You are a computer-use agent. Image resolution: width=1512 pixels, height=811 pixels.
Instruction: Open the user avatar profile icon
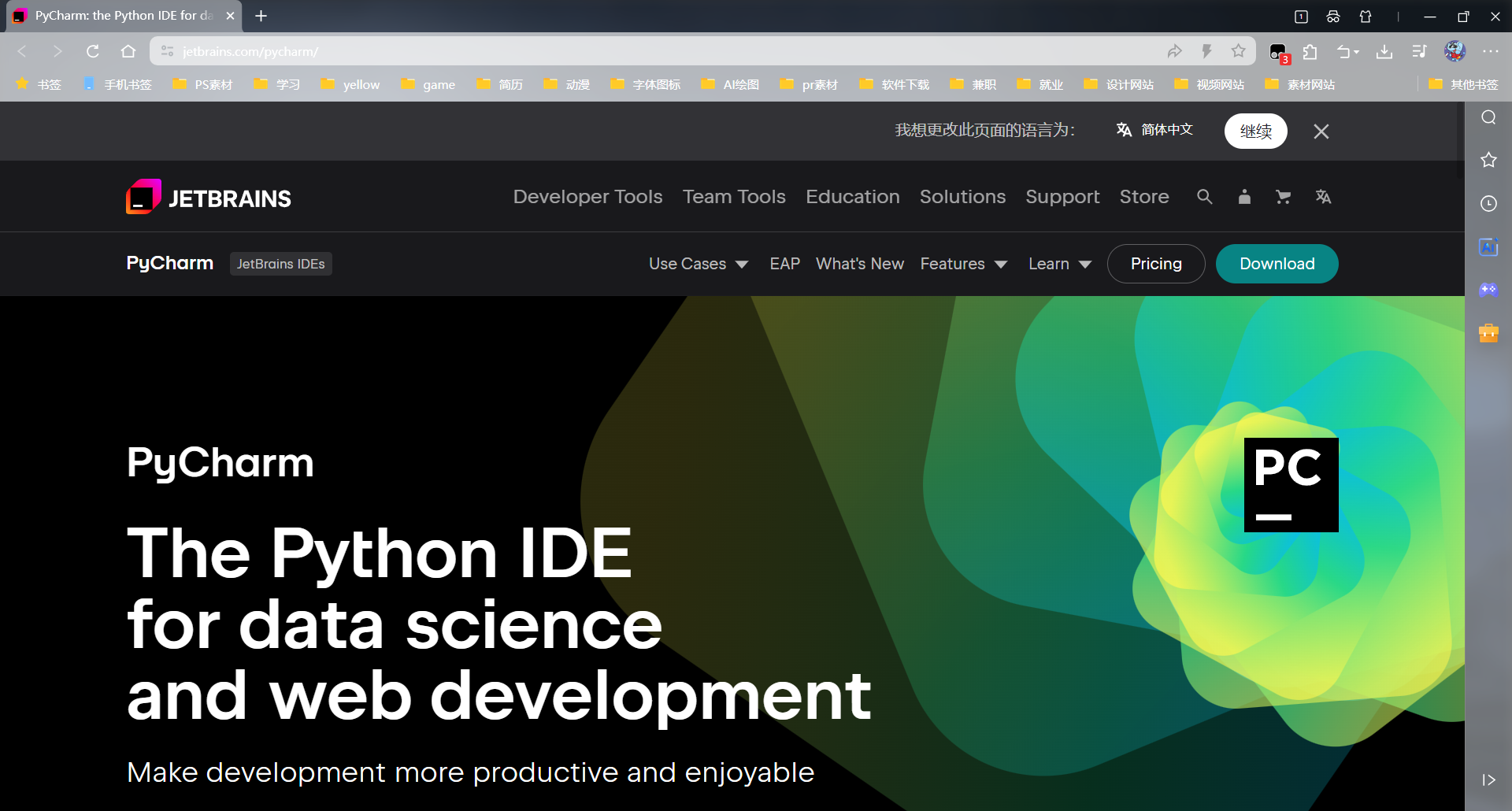(1455, 51)
